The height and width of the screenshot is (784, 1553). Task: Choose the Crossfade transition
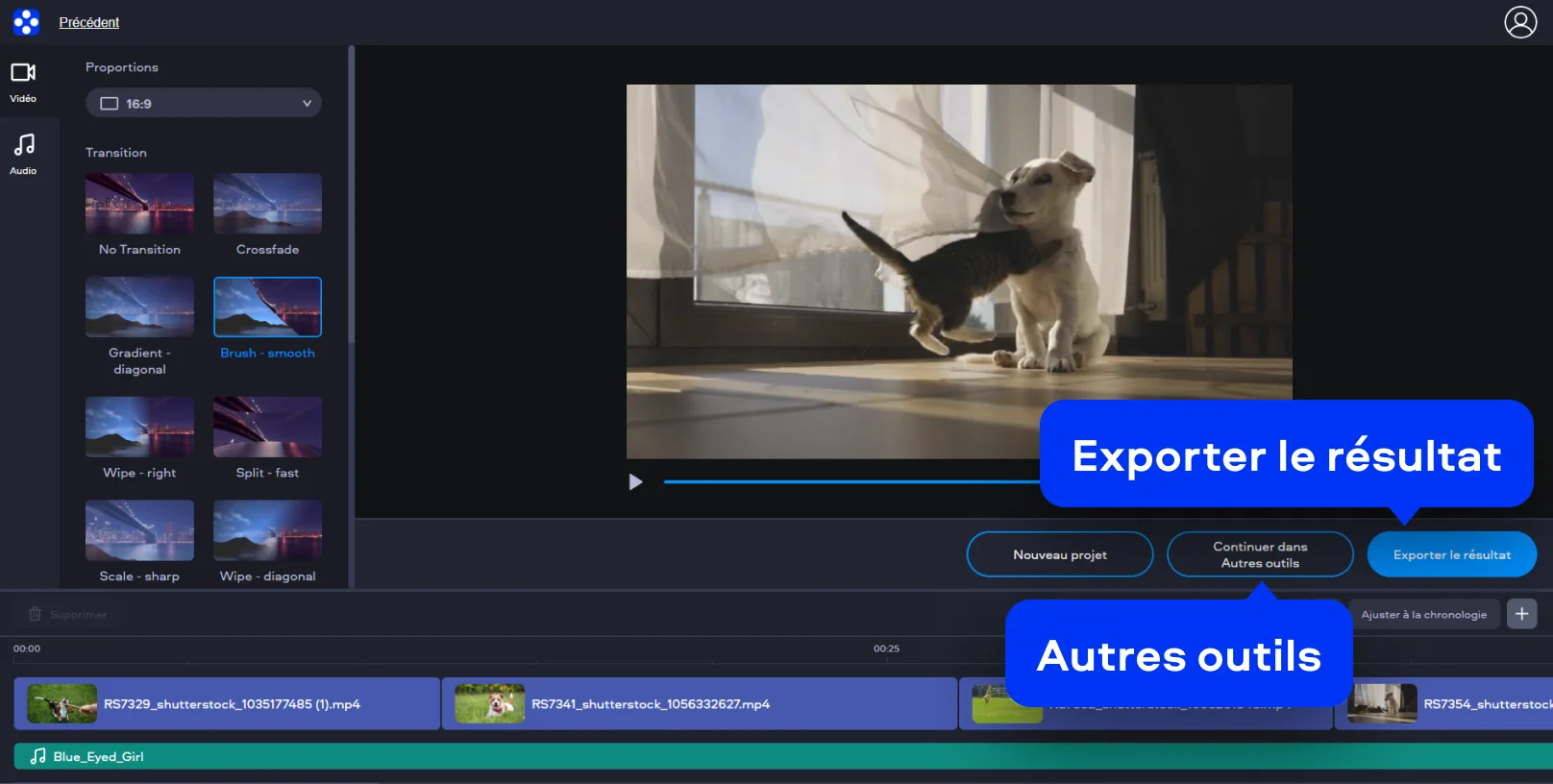pyautogui.click(x=267, y=204)
